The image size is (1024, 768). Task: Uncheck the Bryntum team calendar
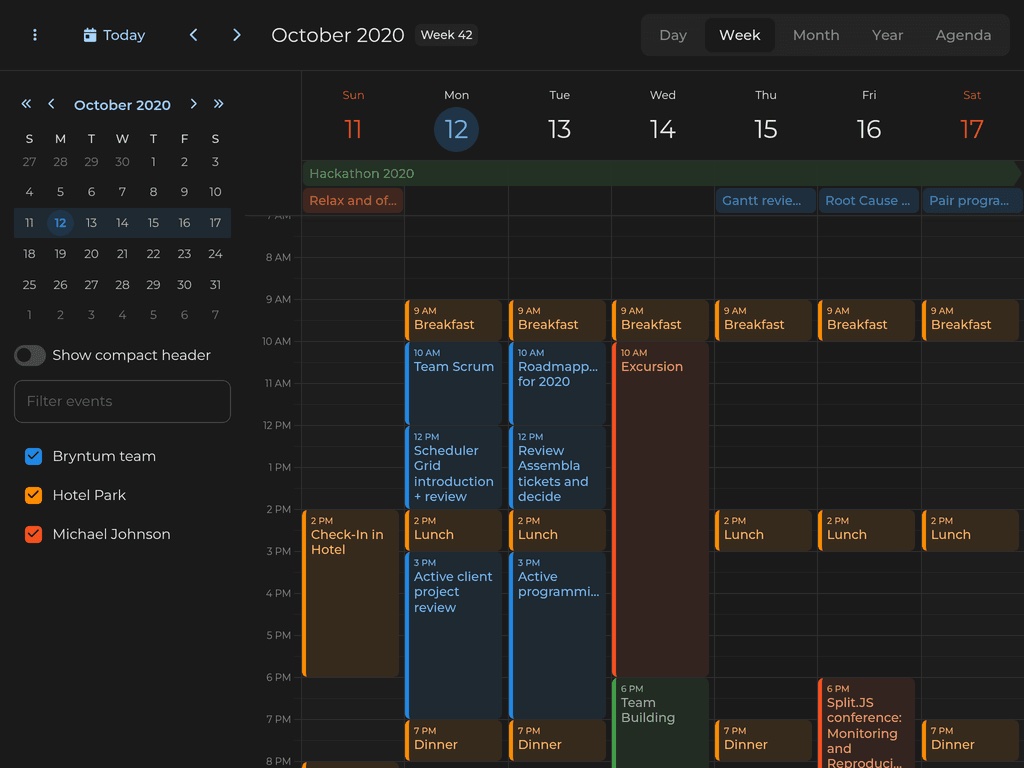pyautogui.click(x=33, y=456)
